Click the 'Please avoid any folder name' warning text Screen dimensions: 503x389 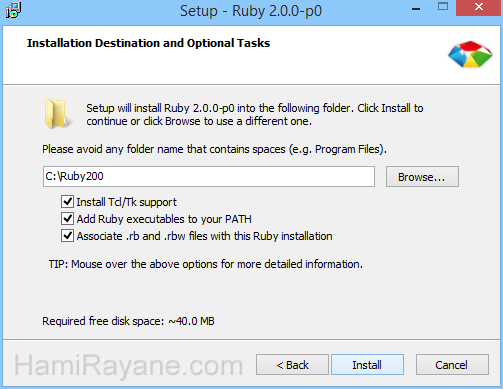coord(214,149)
